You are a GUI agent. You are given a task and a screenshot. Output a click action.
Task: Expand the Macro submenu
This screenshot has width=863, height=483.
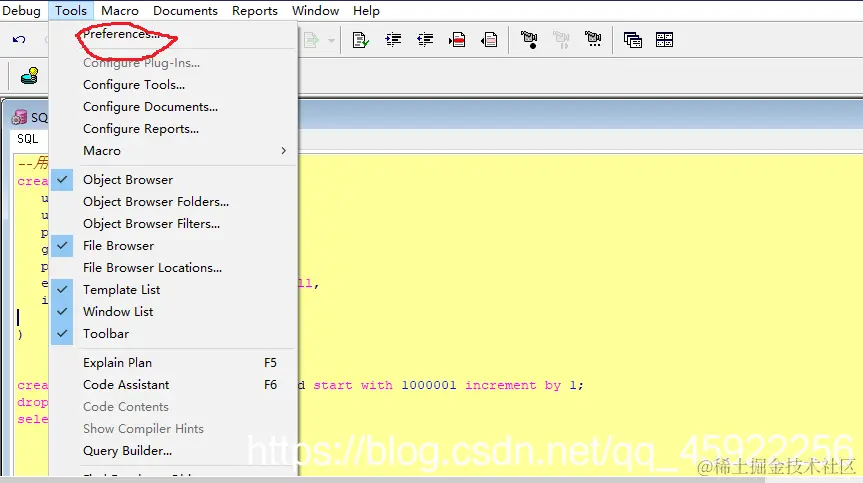tap(173, 151)
